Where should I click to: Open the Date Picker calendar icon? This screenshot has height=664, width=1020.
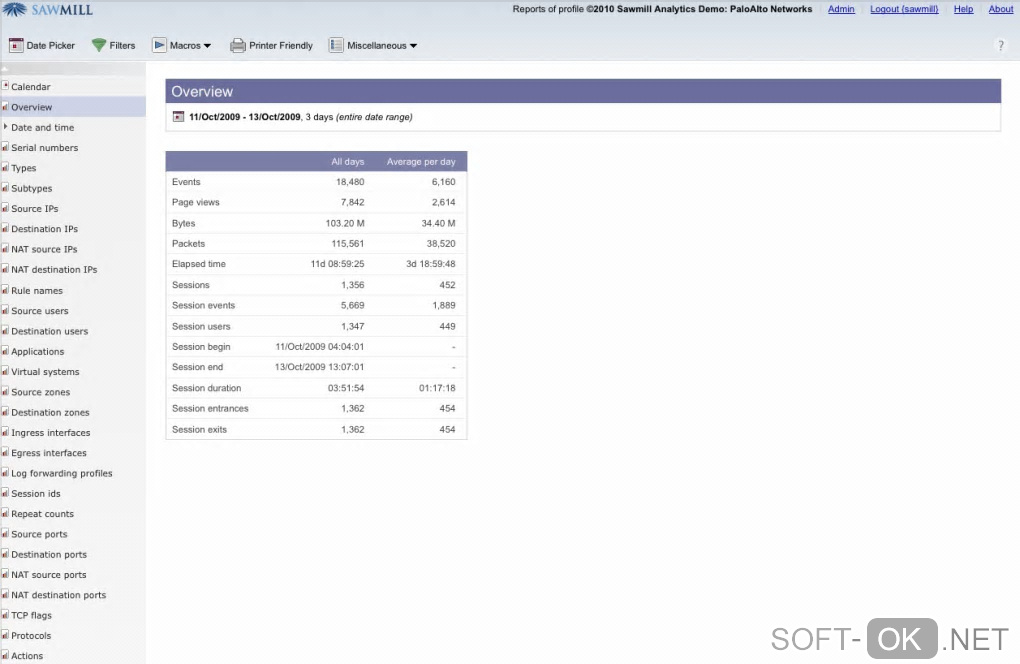16,46
